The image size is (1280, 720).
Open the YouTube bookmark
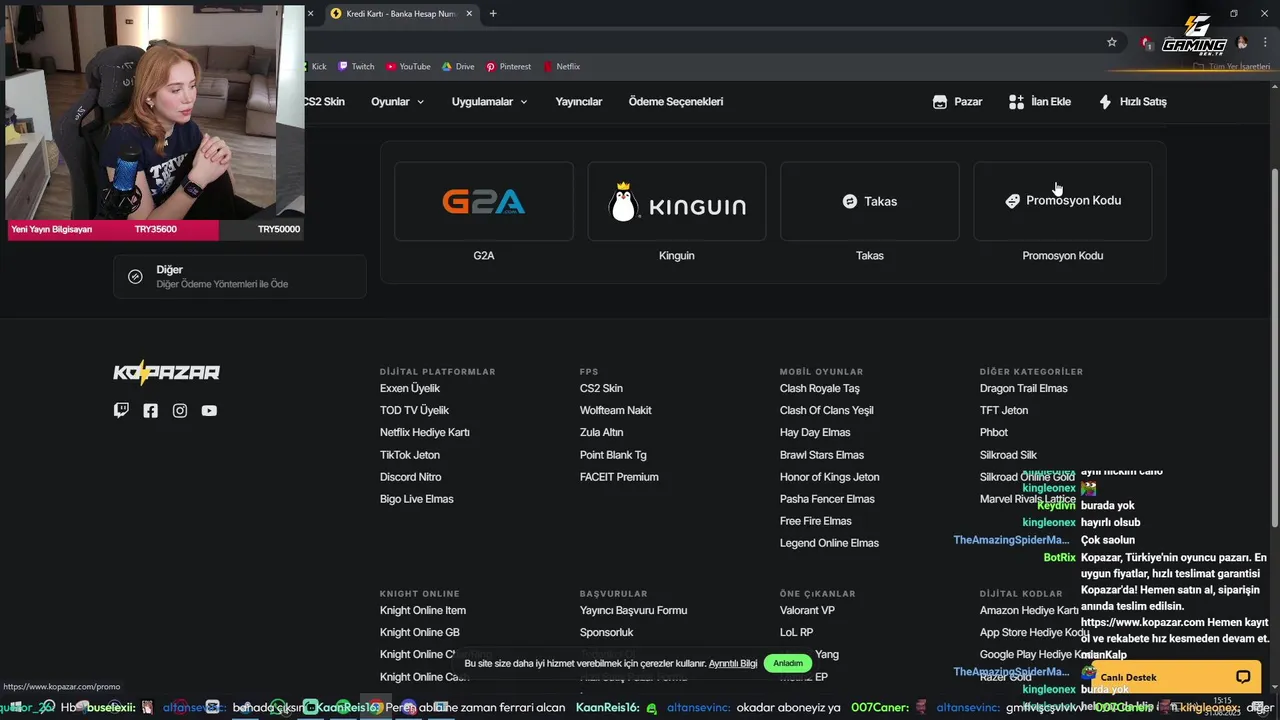point(408,67)
